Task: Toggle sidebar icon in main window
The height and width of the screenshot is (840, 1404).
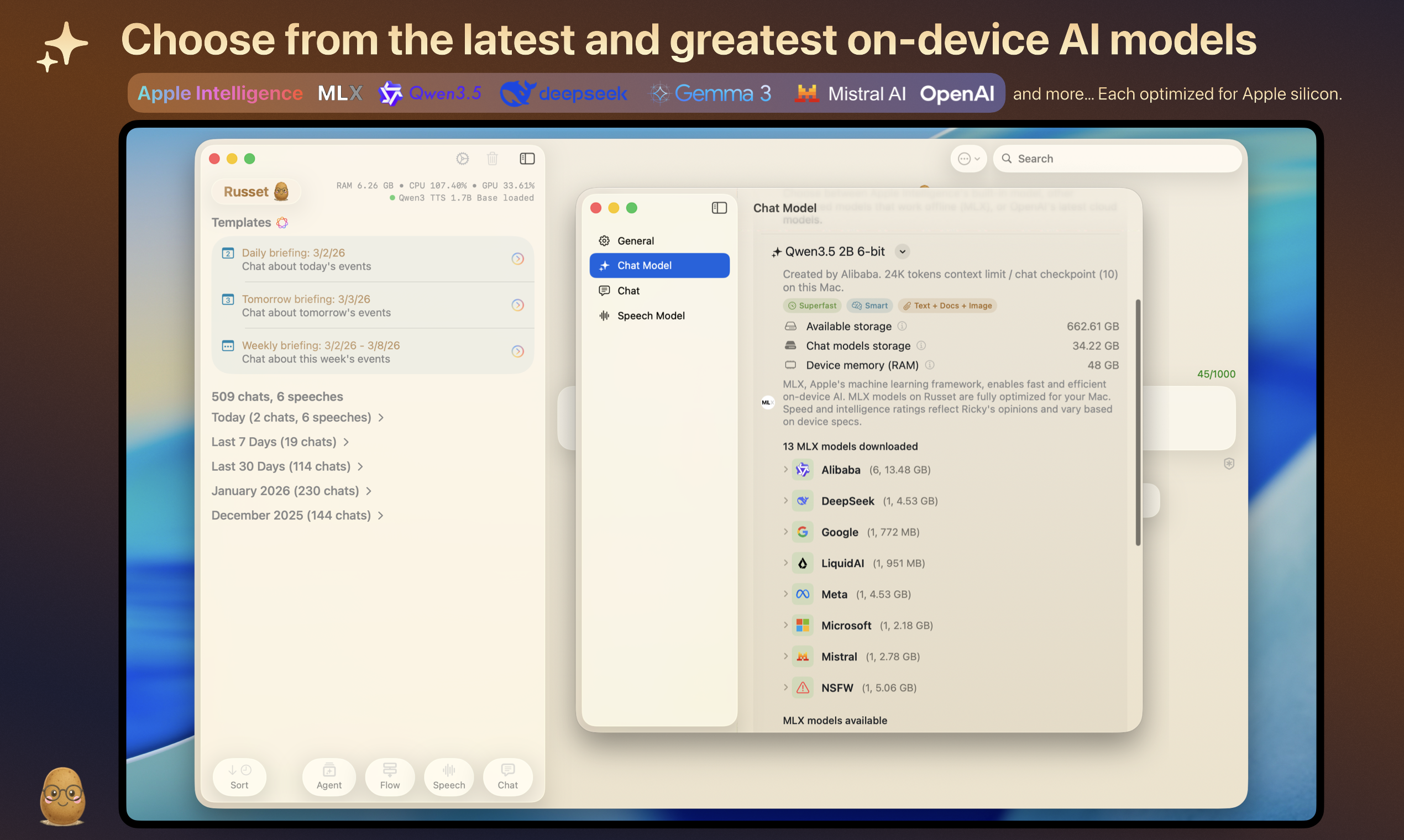Action: (x=526, y=159)
